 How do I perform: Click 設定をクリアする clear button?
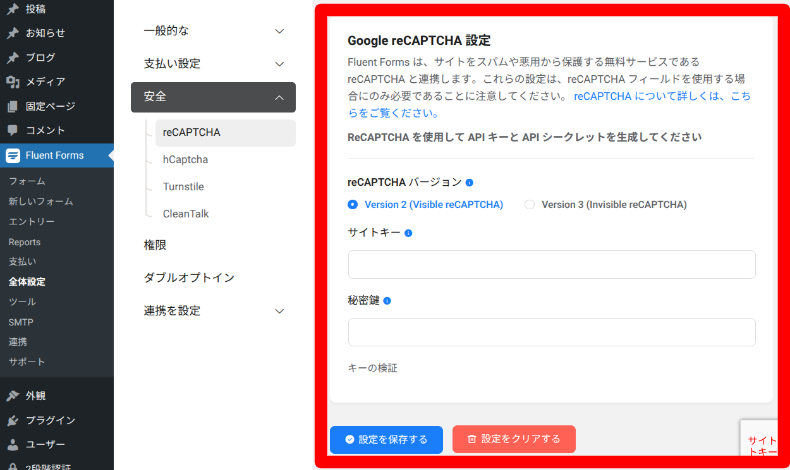click(x=514, y=439)
